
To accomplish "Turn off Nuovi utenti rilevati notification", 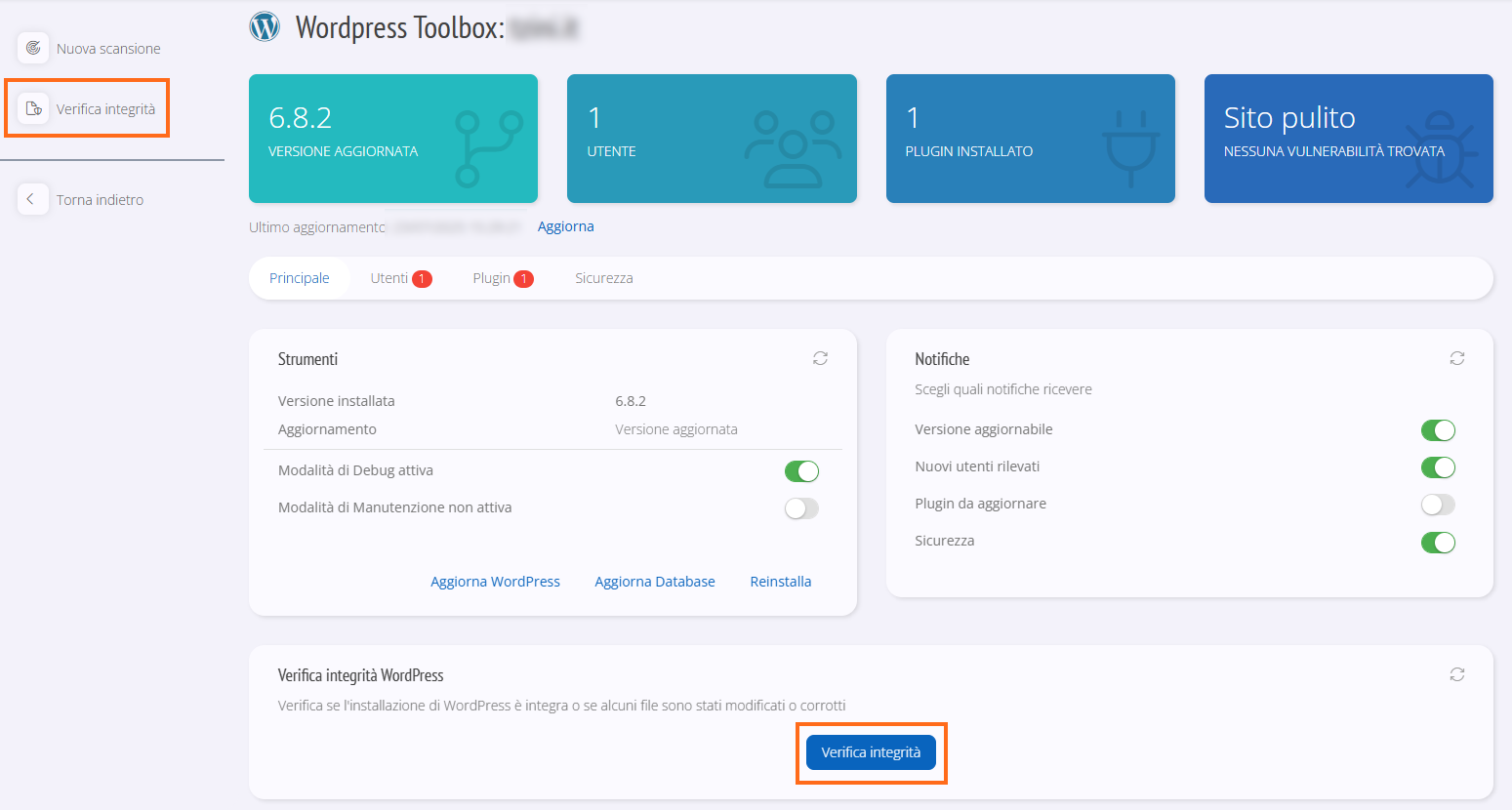I will (1438, 467).
